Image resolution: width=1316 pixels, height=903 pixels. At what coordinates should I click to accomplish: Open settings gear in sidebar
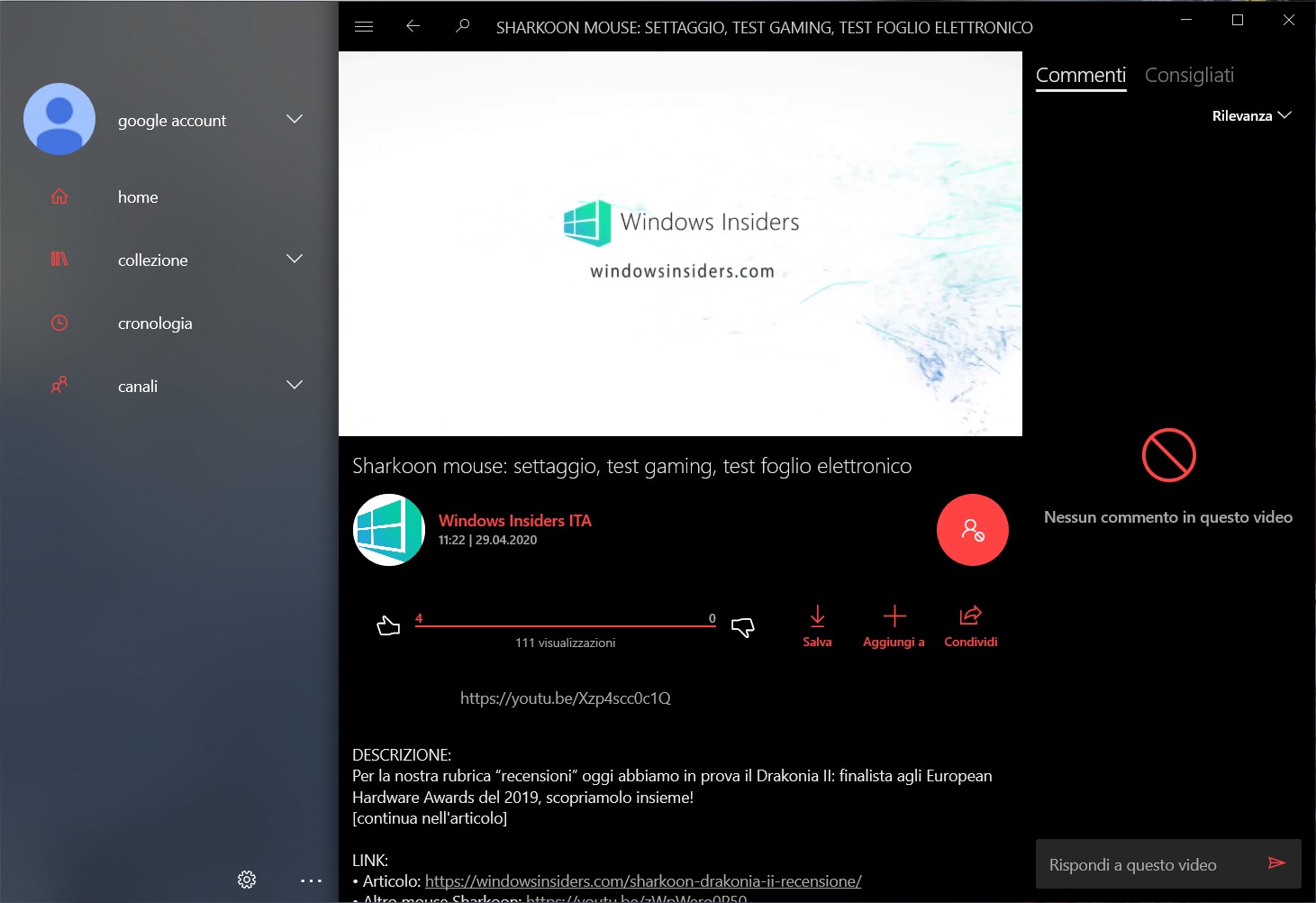[x=247, y=880]
